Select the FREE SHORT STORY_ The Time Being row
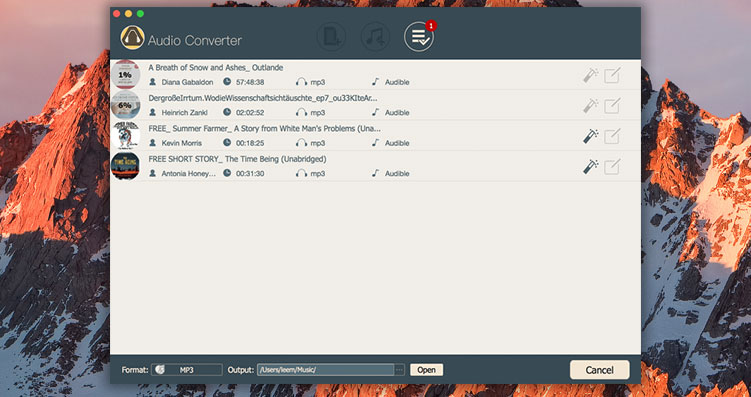Screen dimensions: 751x397 376,166
